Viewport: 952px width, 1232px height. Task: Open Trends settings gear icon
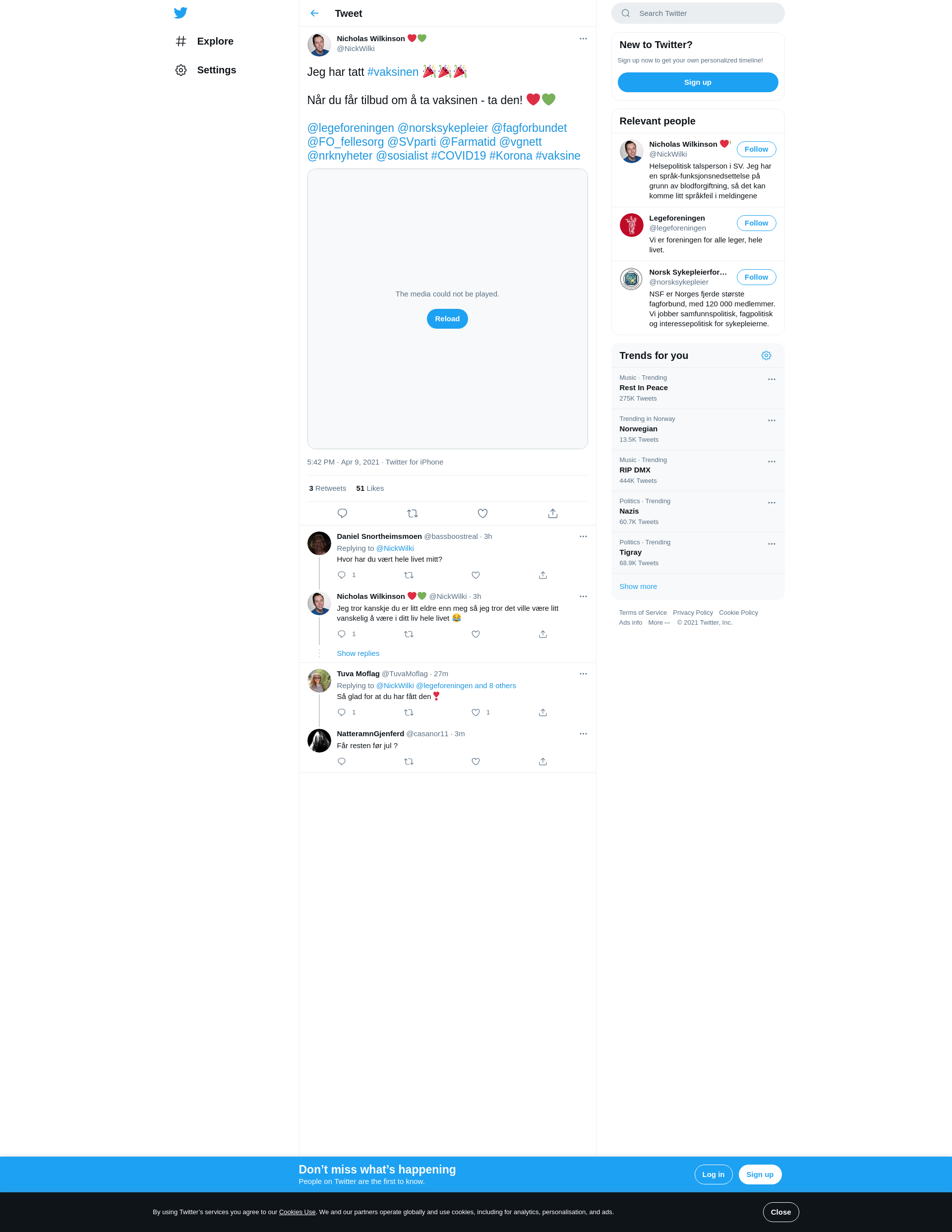[x=766, y=355]
